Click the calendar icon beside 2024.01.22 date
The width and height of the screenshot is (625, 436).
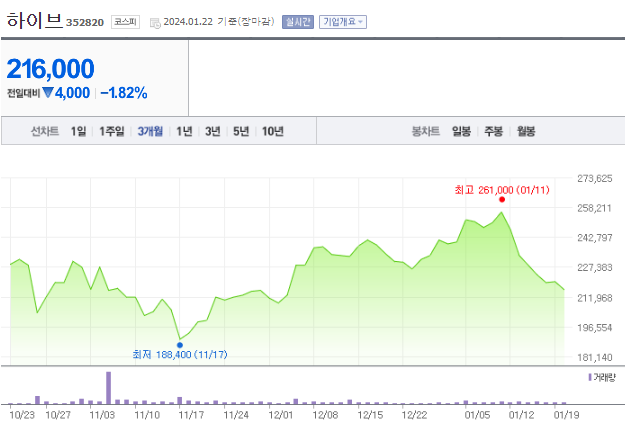click(155, 23)
